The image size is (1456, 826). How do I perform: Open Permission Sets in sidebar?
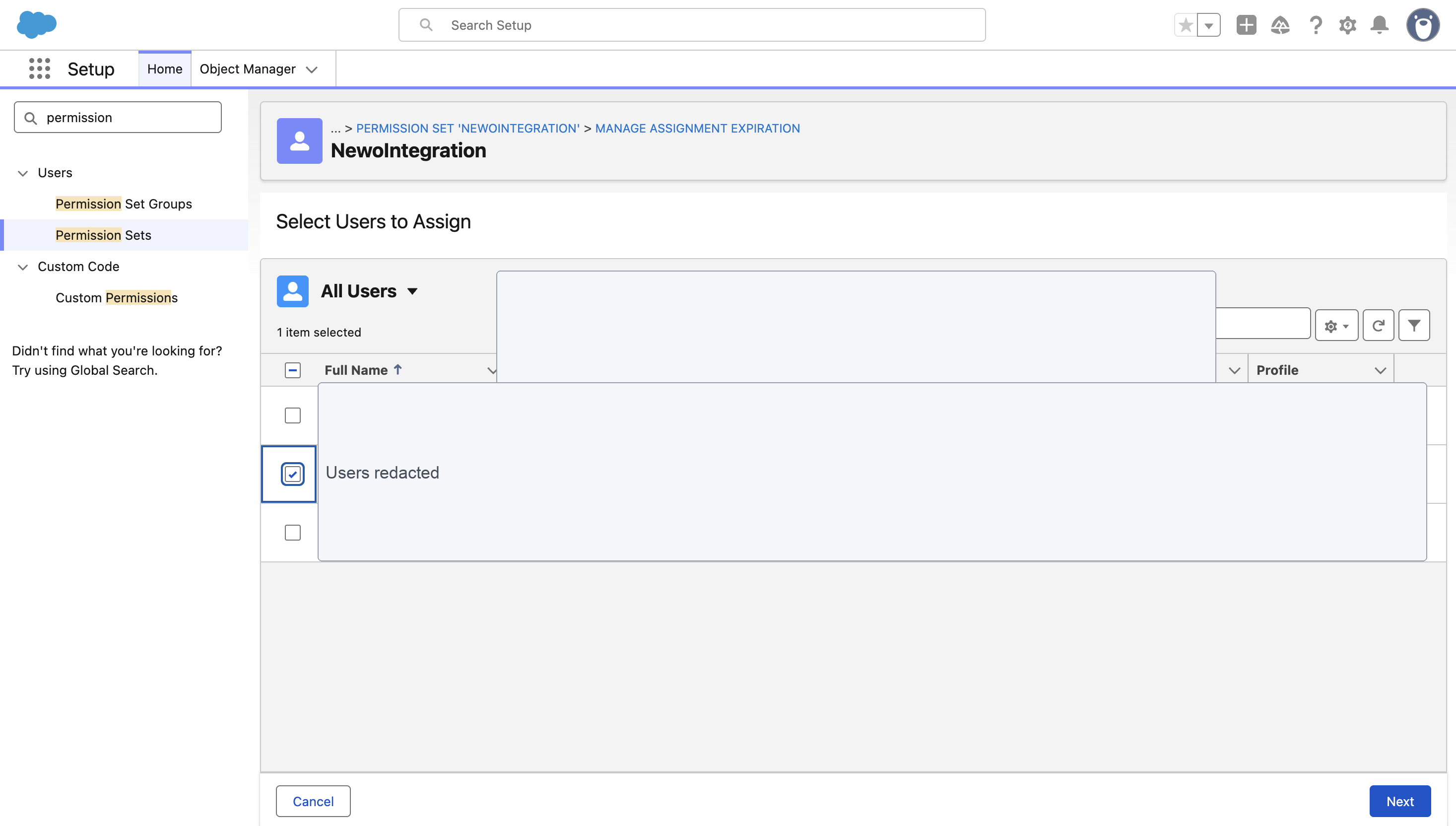[x=103, y=235]
